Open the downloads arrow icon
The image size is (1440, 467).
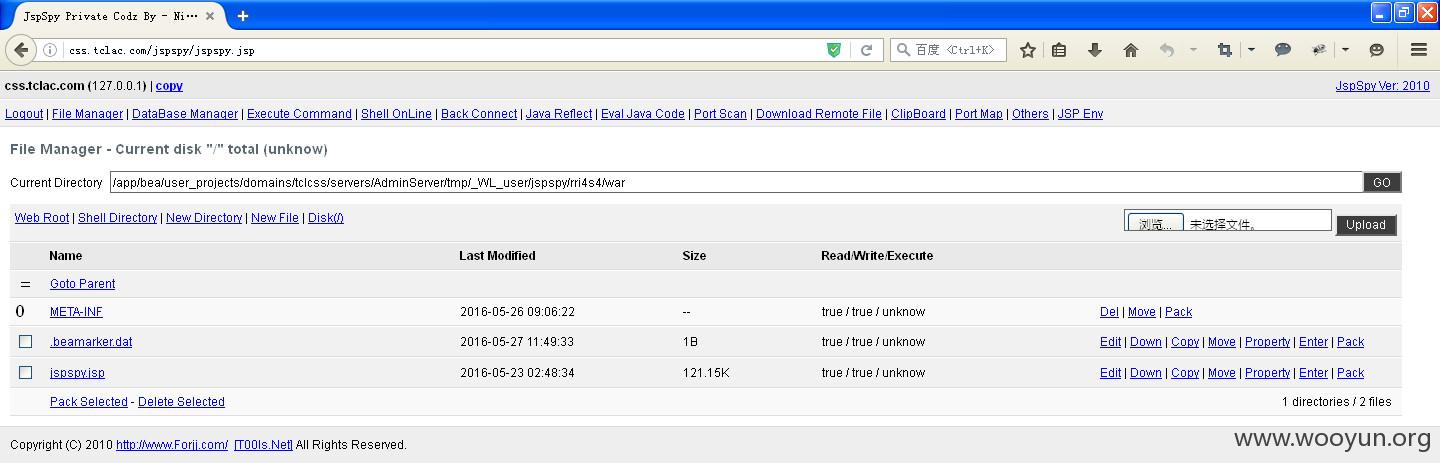pos(1095,50)
